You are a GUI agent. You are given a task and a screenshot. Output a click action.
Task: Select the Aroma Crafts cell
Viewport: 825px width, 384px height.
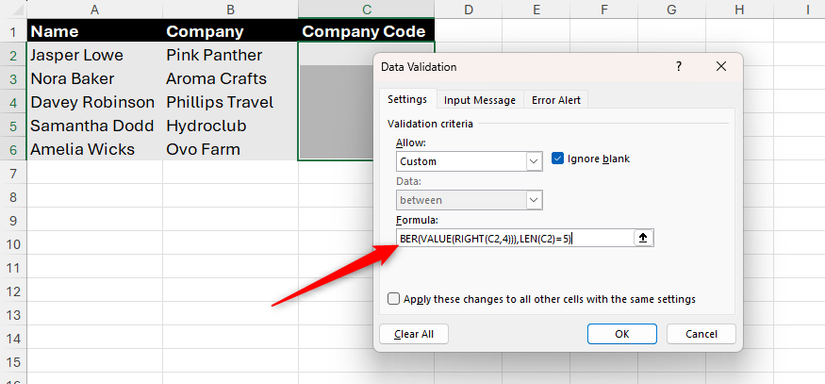[230, 78]
